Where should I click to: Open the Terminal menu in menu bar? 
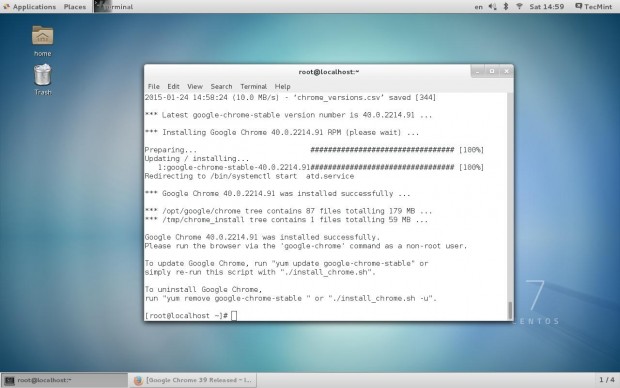point(253,87)
